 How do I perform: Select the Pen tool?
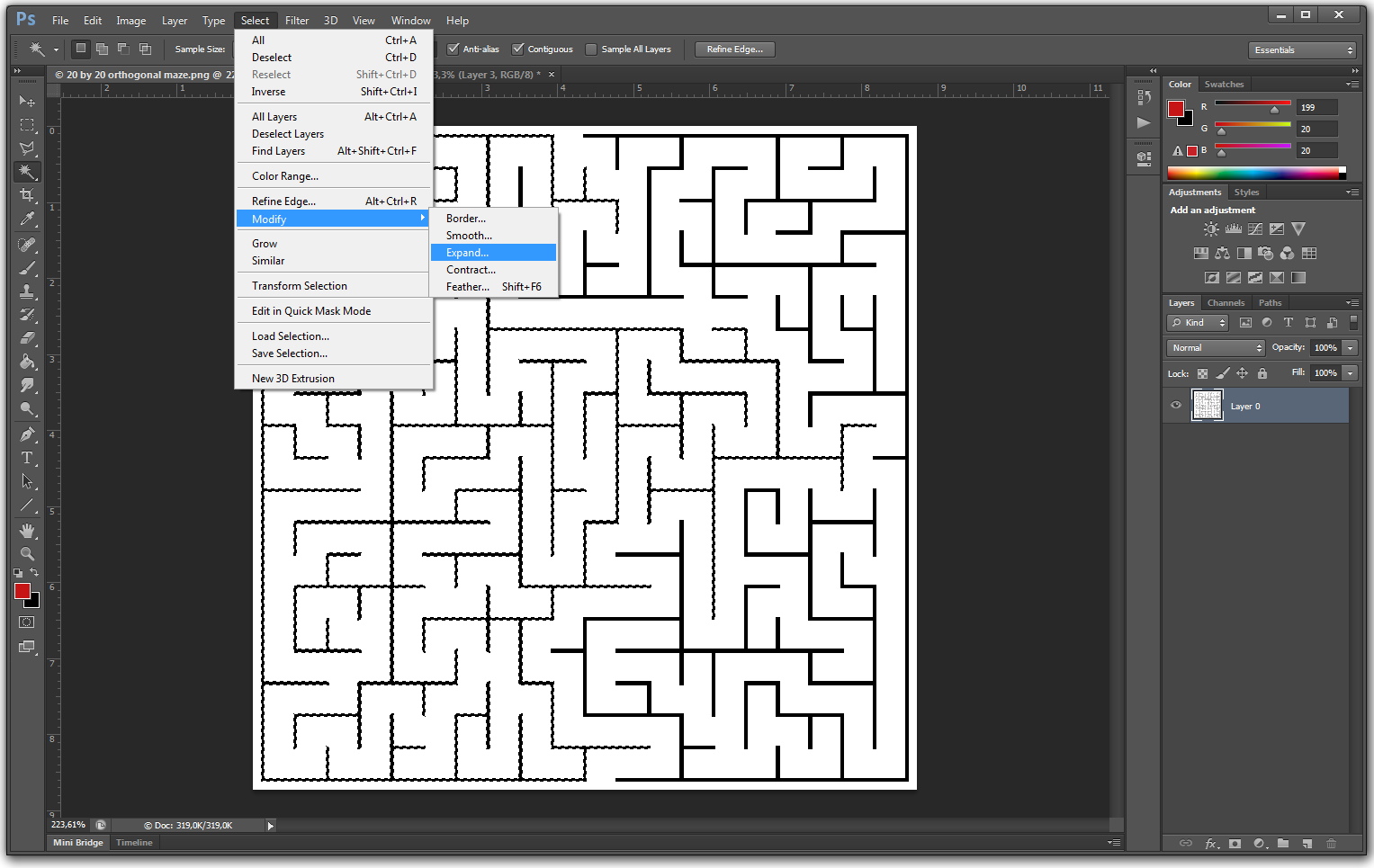[27, 434]
